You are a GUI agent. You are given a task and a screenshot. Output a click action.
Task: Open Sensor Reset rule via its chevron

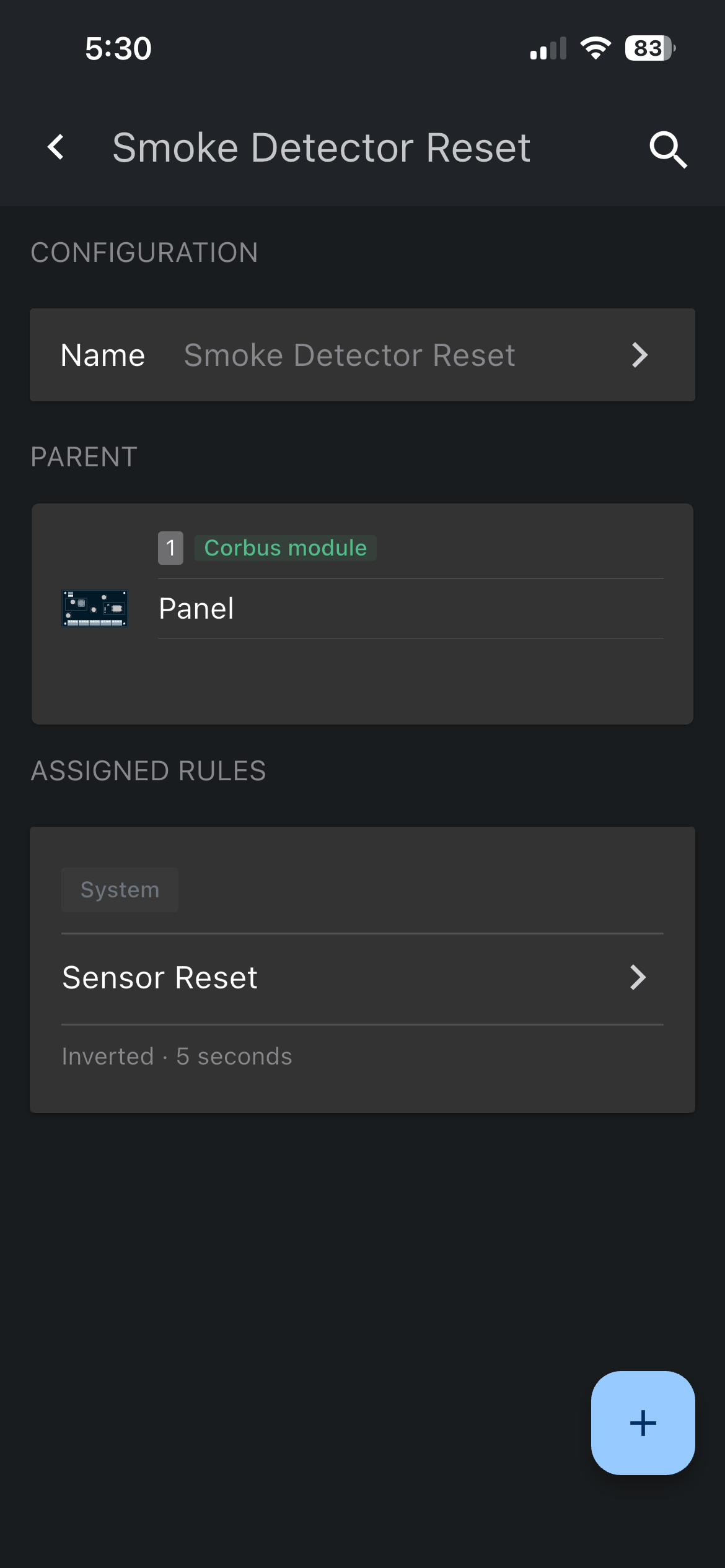pos(638,978)
